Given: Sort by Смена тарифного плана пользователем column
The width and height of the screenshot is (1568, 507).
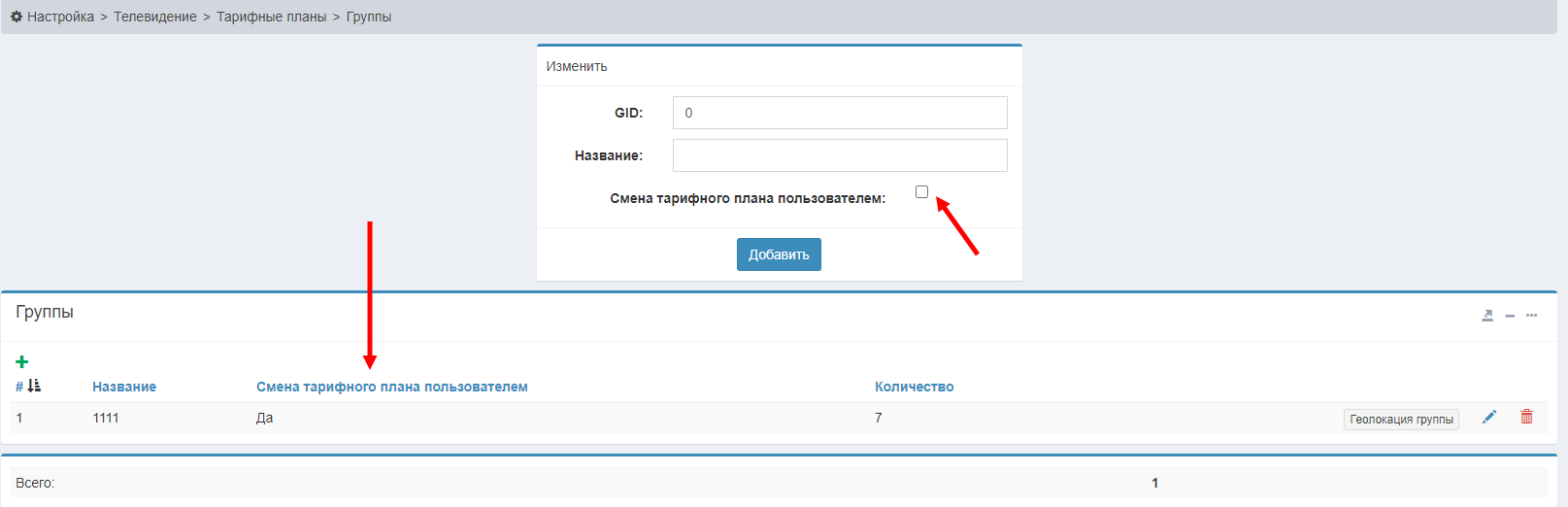Looking at the screenshot, I should 391,387.
